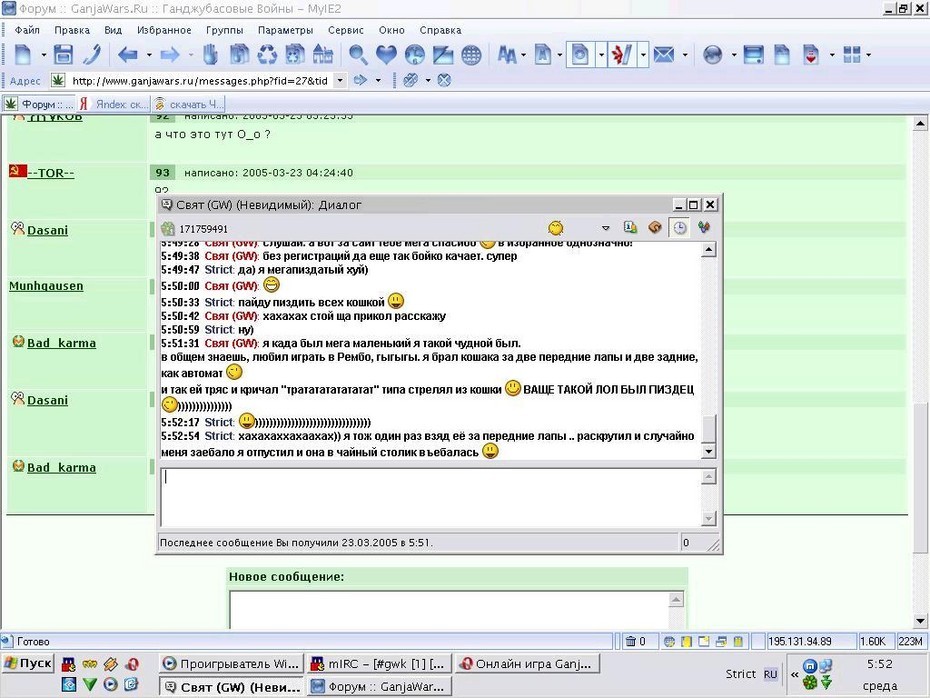Image resolution: width=930 pixels, height=698 pixels.
Task: Open the --TOR-- user profile link
Action: tap(51, 173)
